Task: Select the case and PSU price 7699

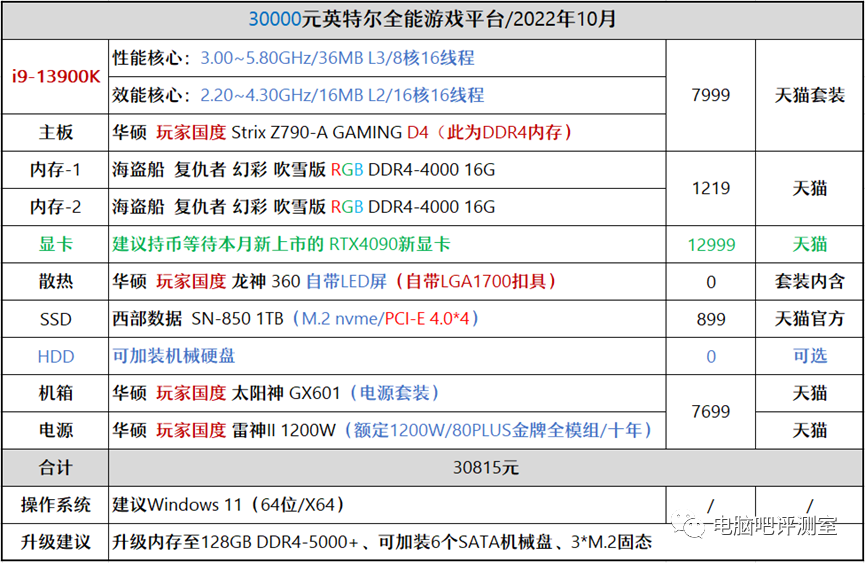Action: click(x=711, y=412)
